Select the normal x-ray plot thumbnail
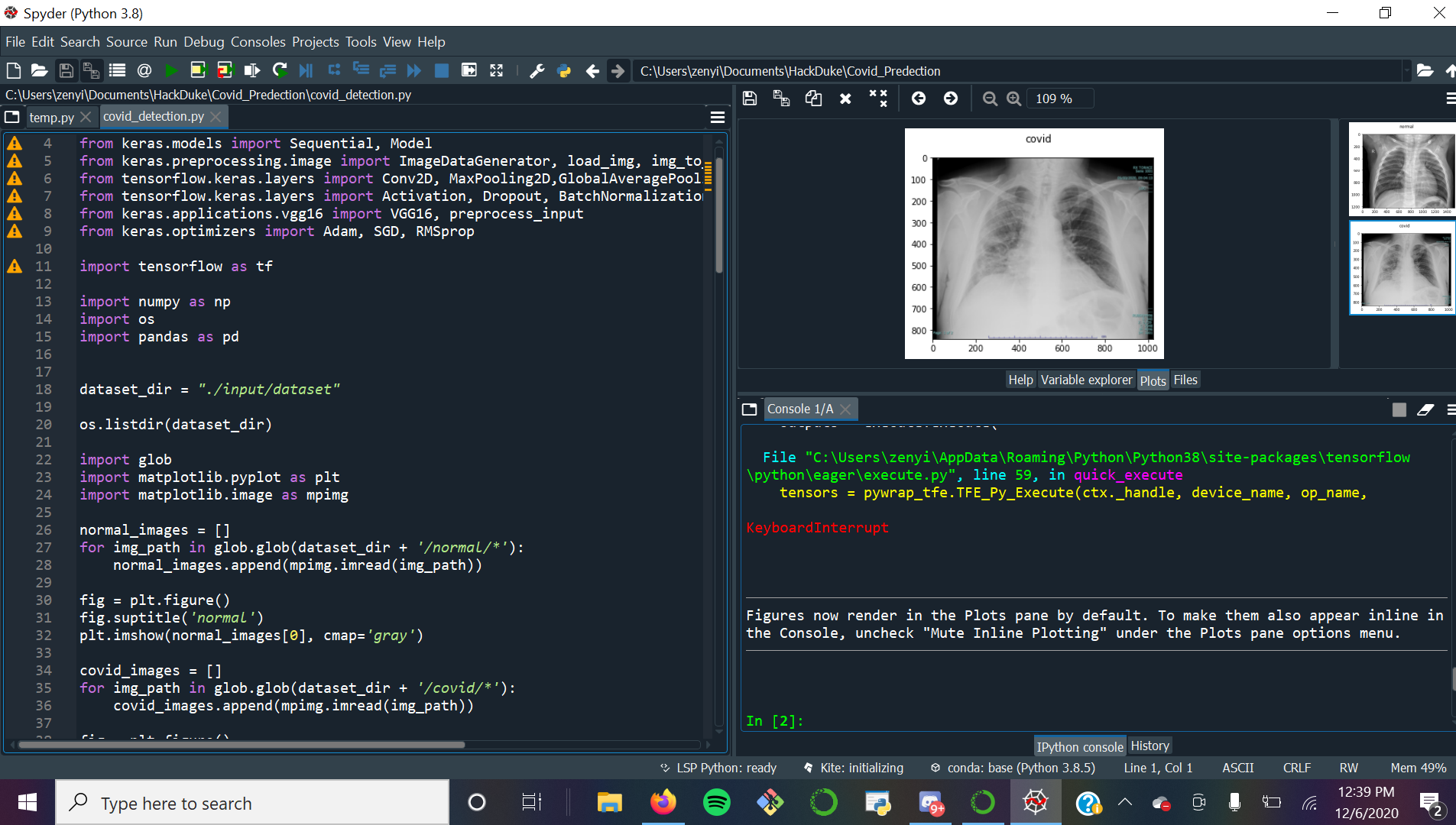 coord(1402,170)
